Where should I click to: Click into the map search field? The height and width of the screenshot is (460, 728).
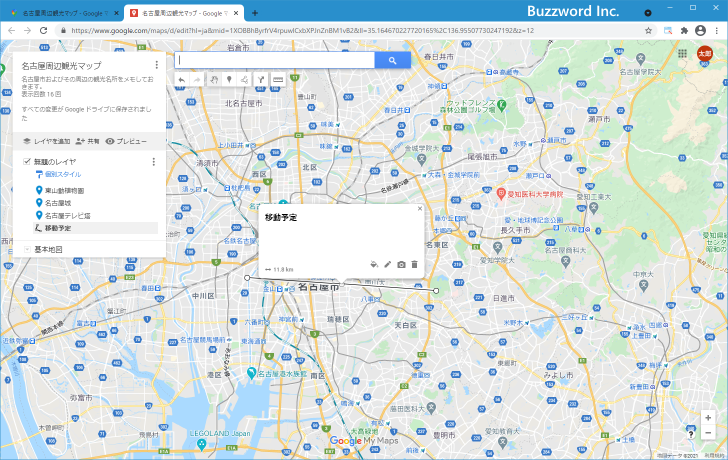click(275, 60)
